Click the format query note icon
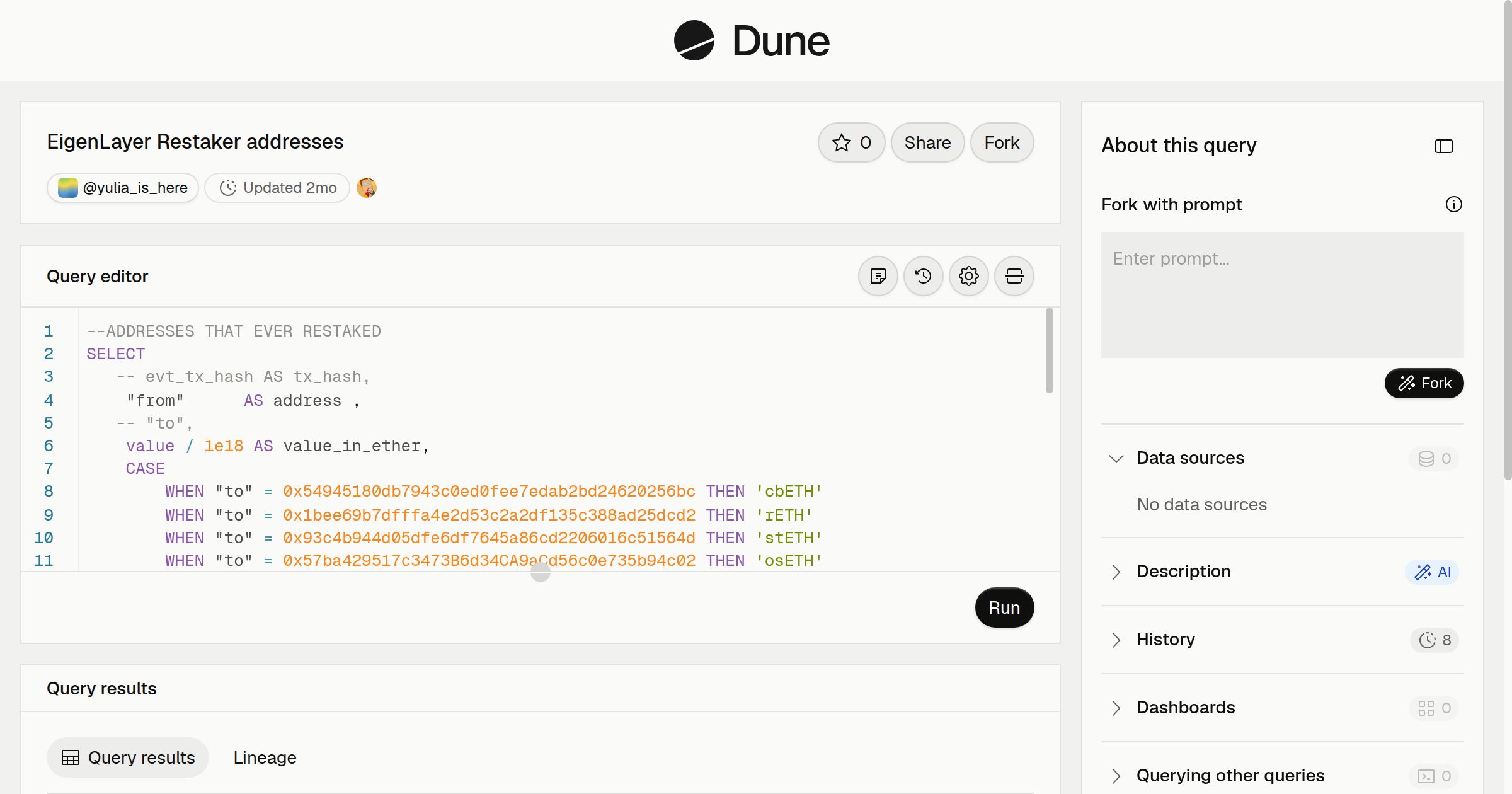1512x794 pixels. (x=878, y=276)
